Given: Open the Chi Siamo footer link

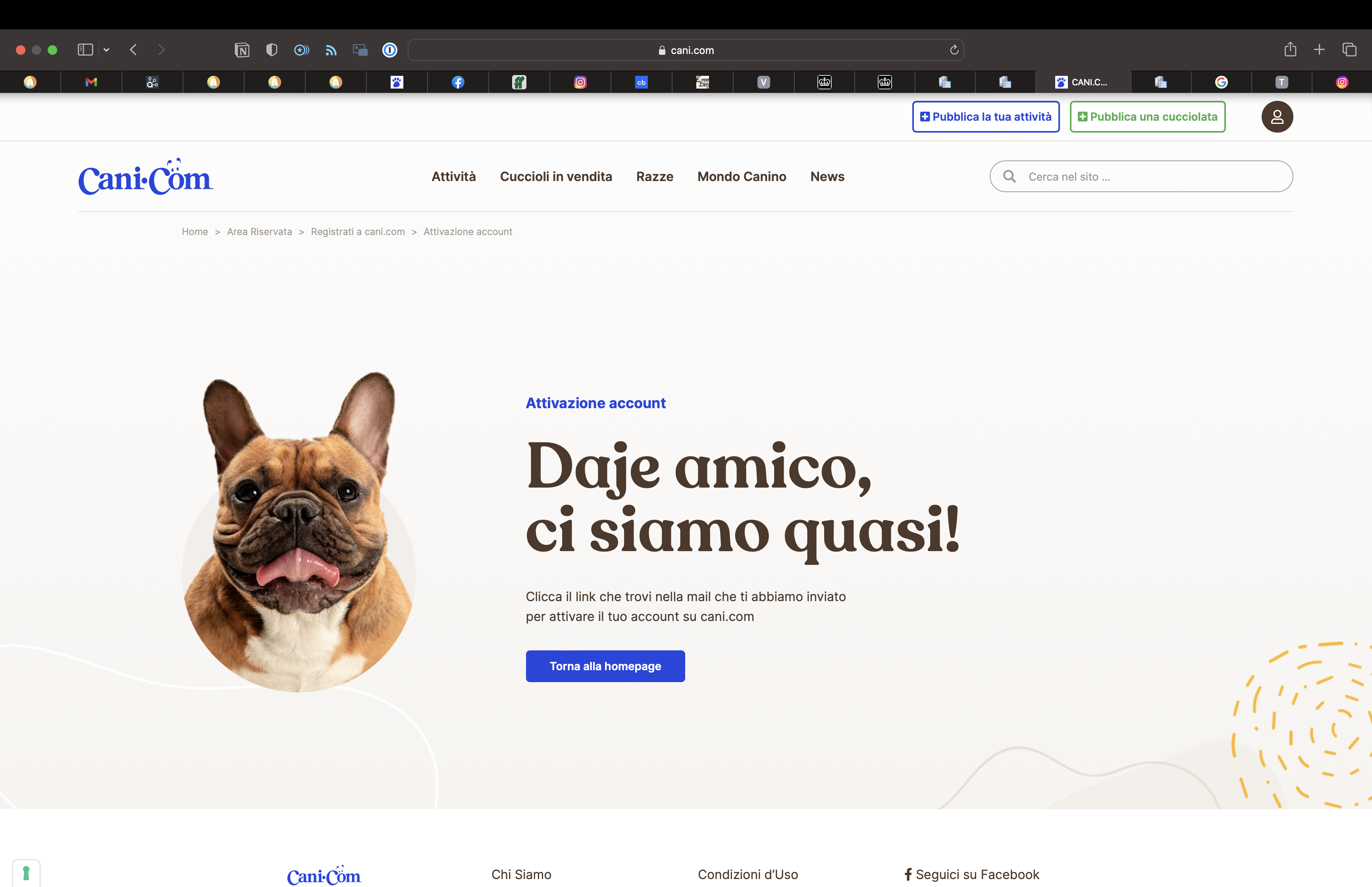Looking at the screenshot, I should pos(521,874).
